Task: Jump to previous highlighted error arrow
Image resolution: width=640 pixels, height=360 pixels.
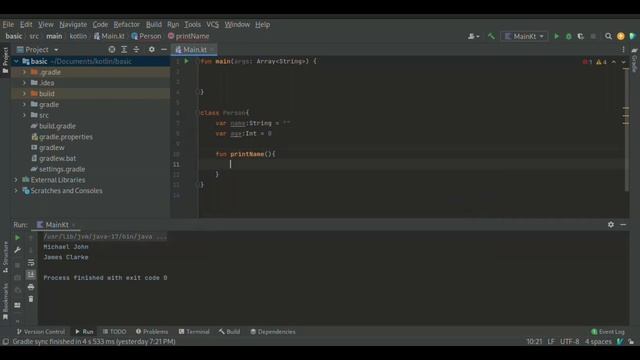Action: [613, 62]
